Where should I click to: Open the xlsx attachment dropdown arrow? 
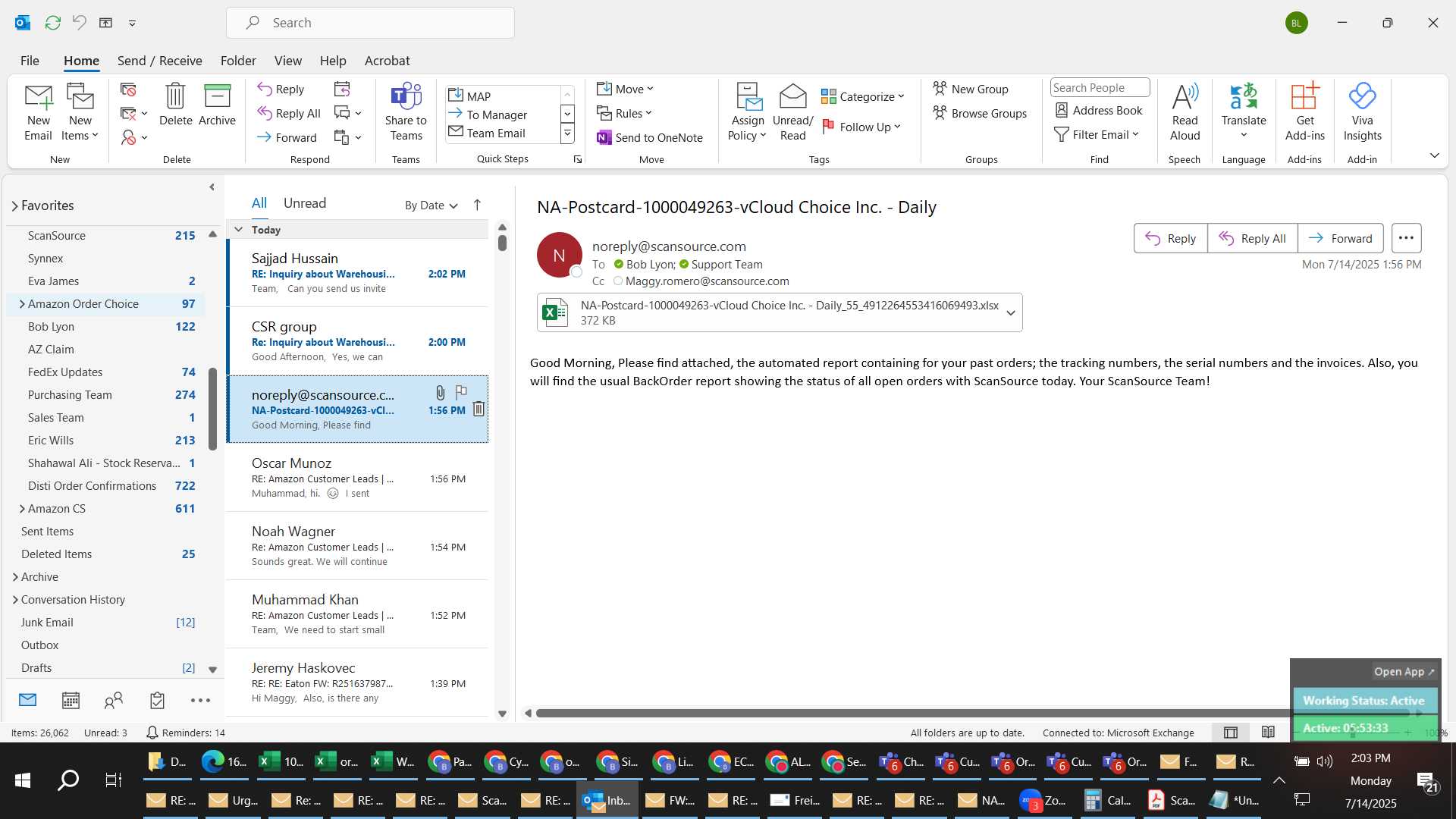click(x=1010, y=312)
